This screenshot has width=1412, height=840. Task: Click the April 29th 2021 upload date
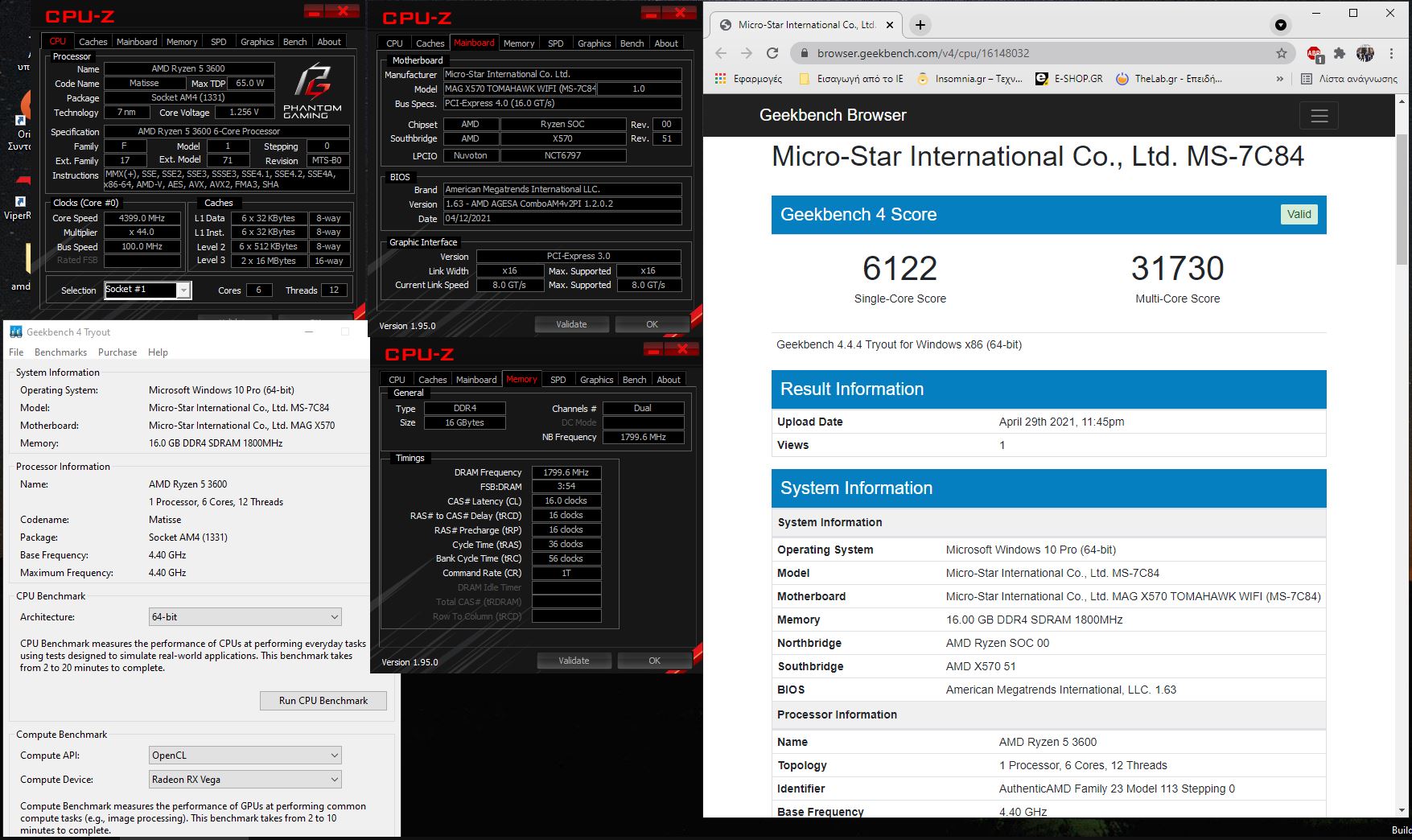[1061, 422]
